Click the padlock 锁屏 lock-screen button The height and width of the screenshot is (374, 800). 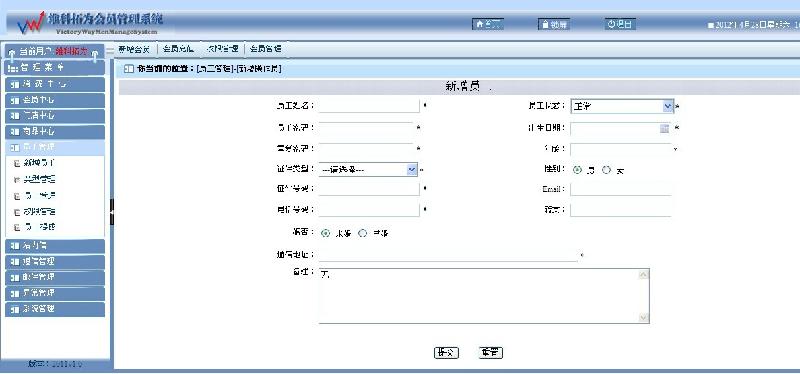(553, 24)
